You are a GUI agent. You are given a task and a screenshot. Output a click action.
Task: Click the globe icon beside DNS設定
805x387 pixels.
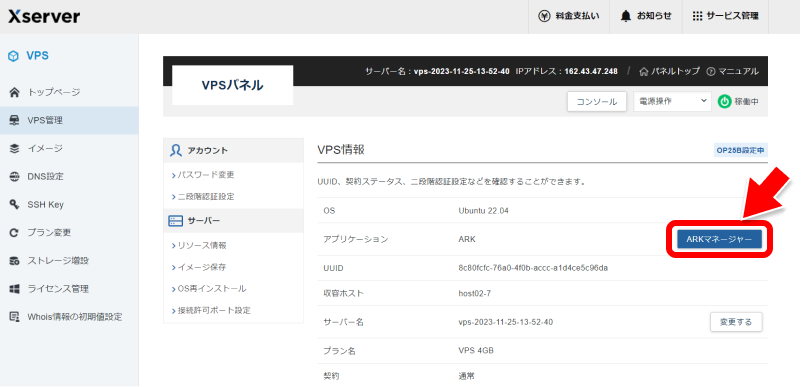click(14, 177)
